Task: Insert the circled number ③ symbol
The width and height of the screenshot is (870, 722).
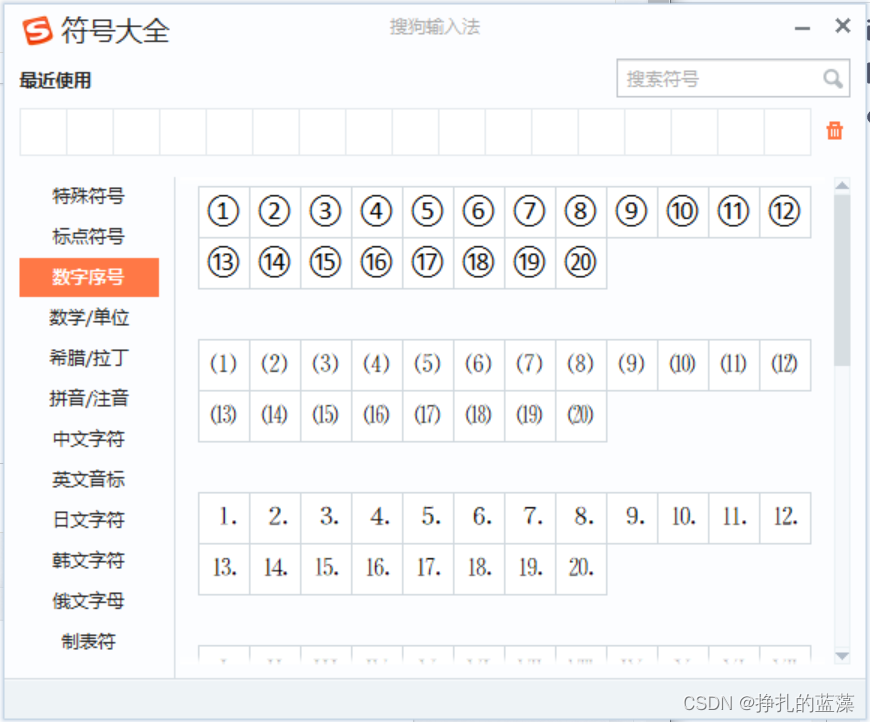Action: [326, 212]
